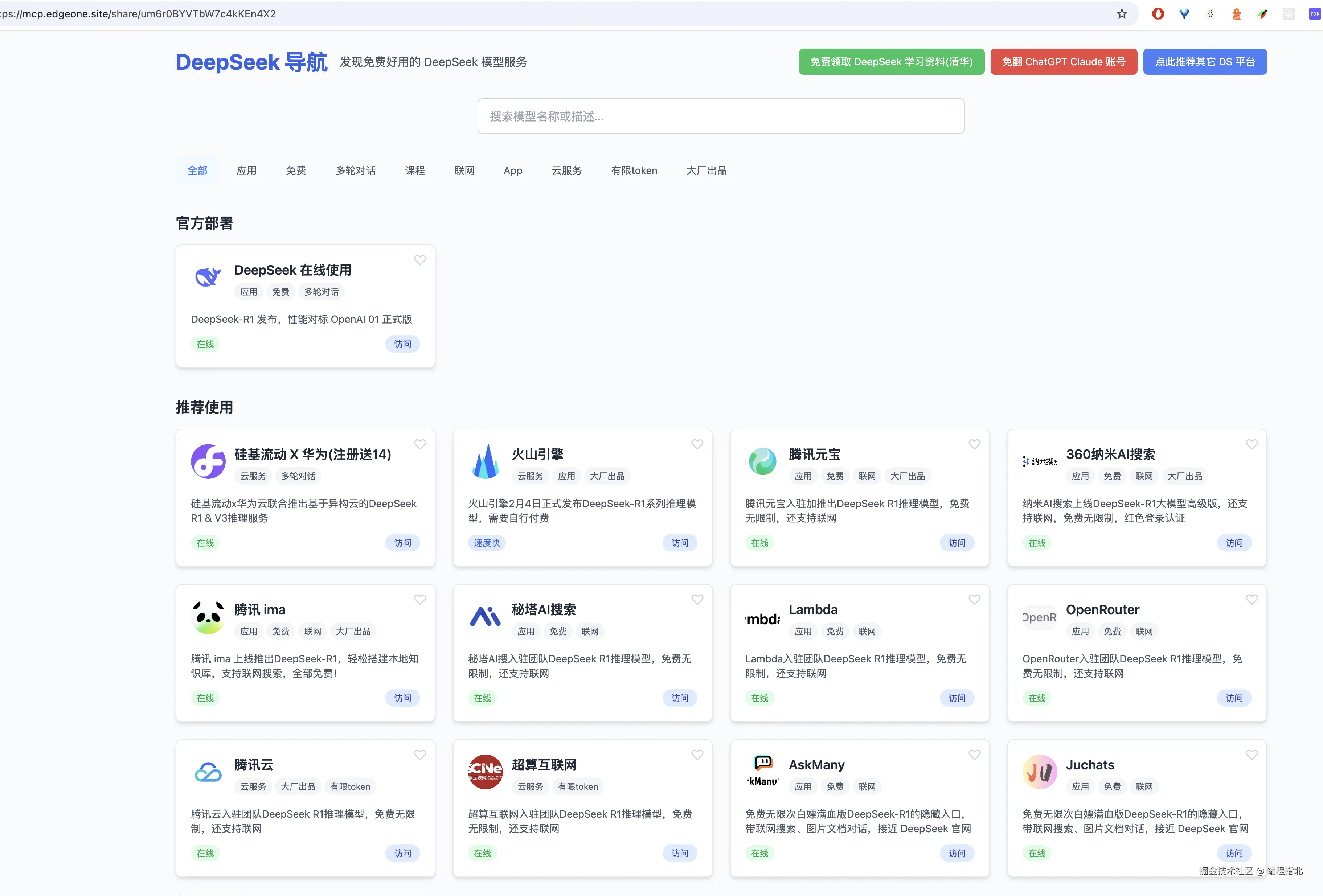Select the 免费 filter tab
1323x896 pixels.
coord(295,171)
